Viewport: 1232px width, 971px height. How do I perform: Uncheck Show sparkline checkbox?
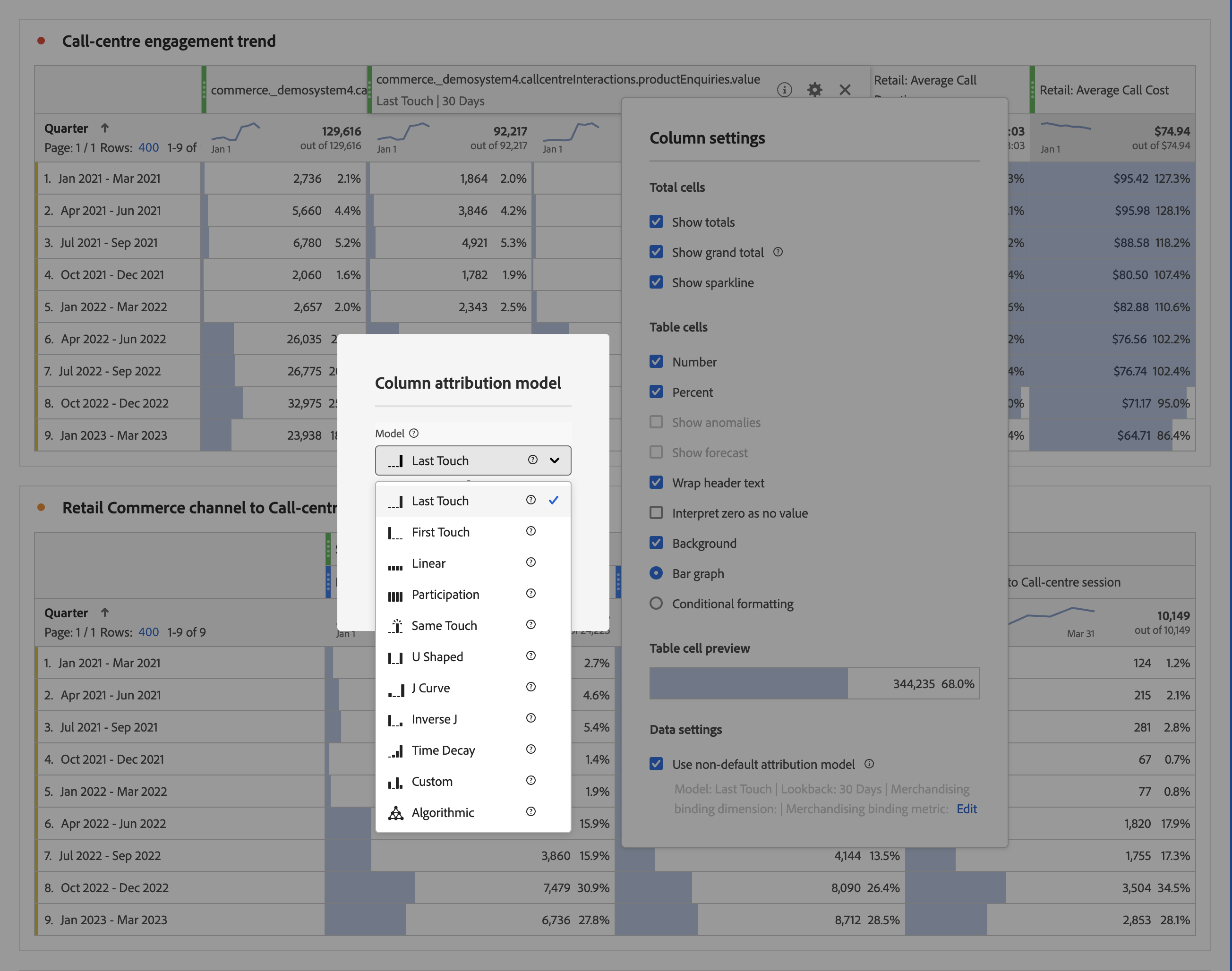[x=656, y=282]
